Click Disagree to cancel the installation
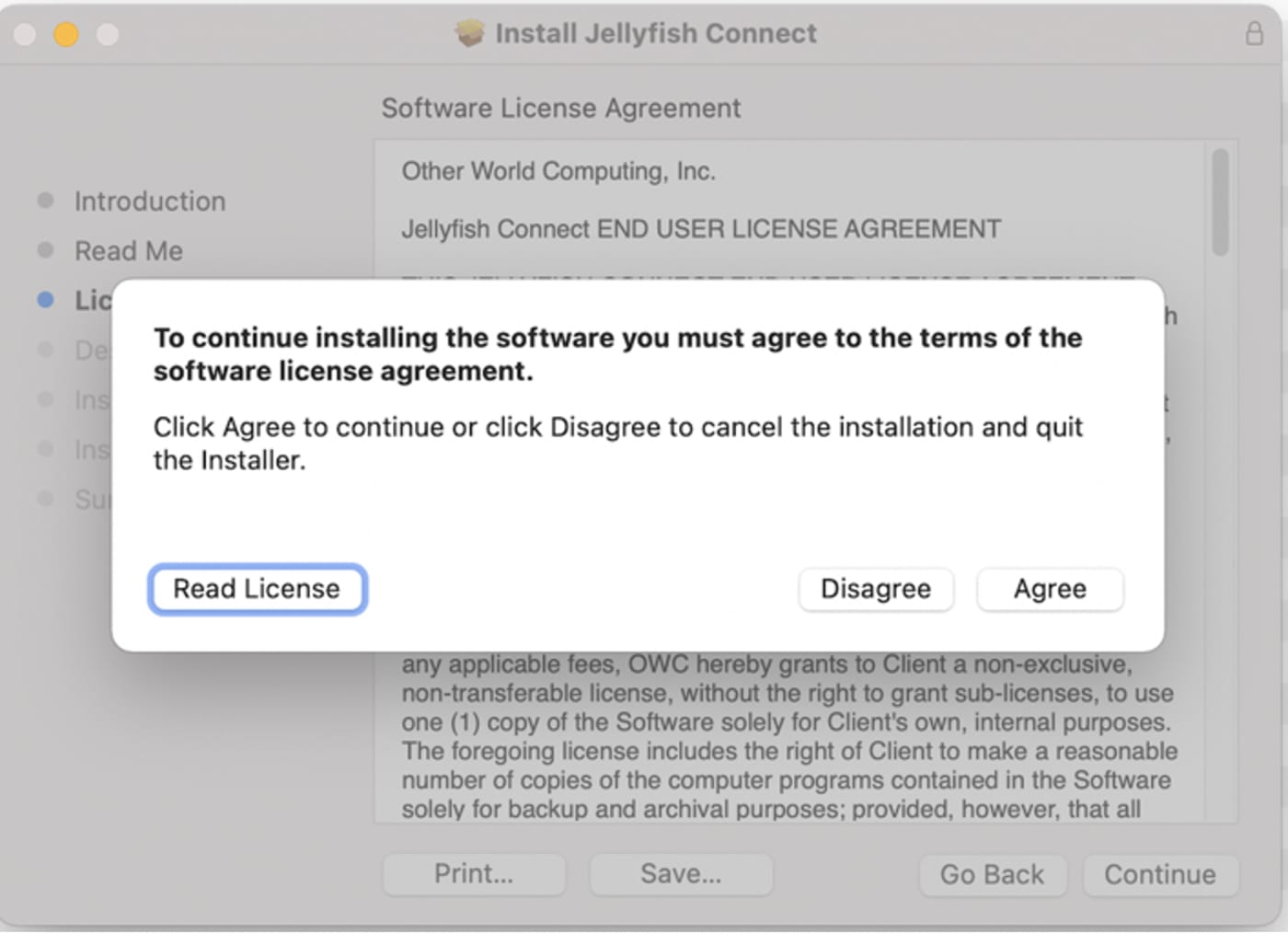This screenshot has height=934, width=1288. click(875, 589)
